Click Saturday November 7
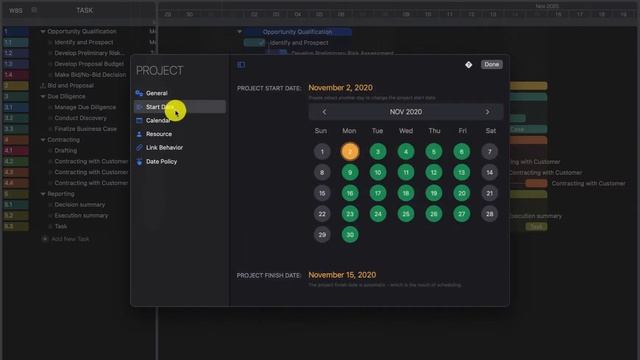The image size is (640, 360). click(x=489, y=151)
